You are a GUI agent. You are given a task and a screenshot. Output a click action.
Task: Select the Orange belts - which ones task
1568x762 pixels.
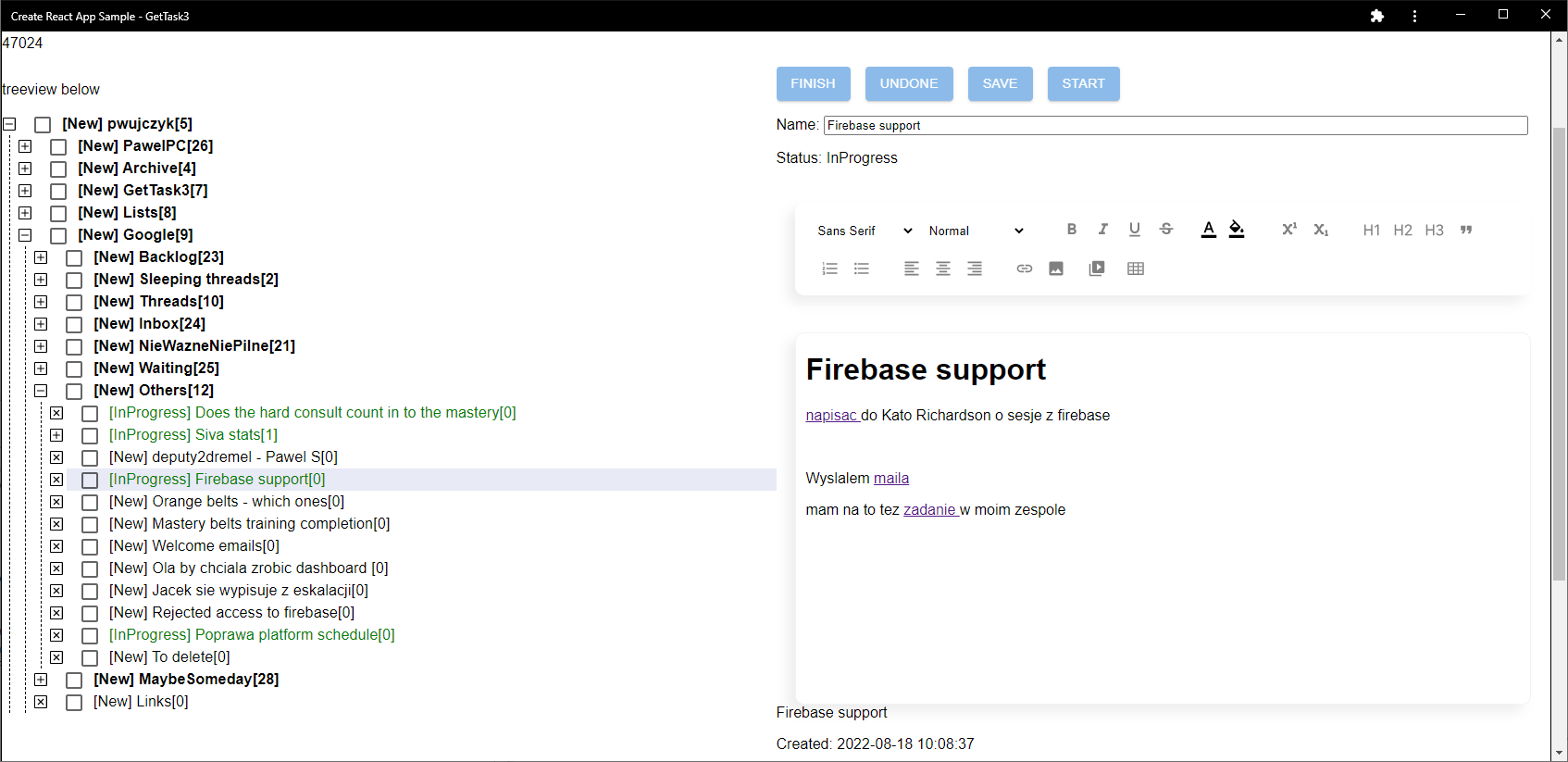point(226,502)
